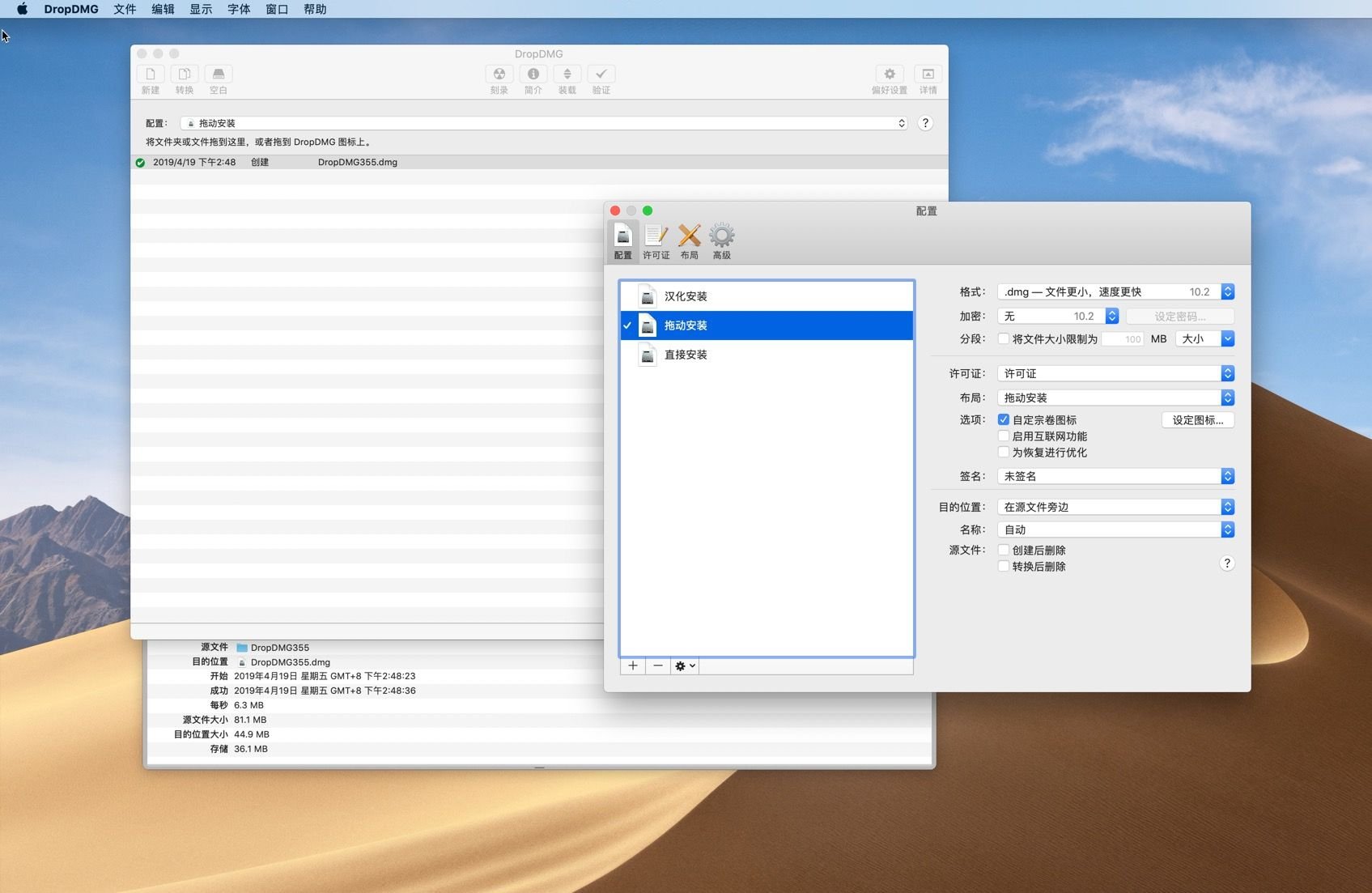
Task: Open the Apple menu
Action: 22,9
